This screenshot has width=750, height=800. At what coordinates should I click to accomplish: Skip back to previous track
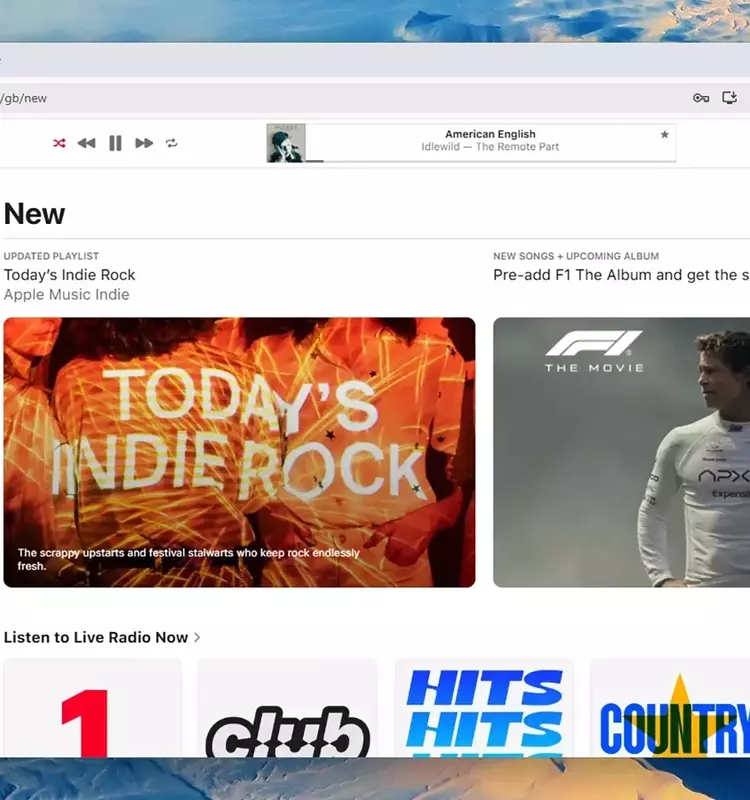pos(86,143)
